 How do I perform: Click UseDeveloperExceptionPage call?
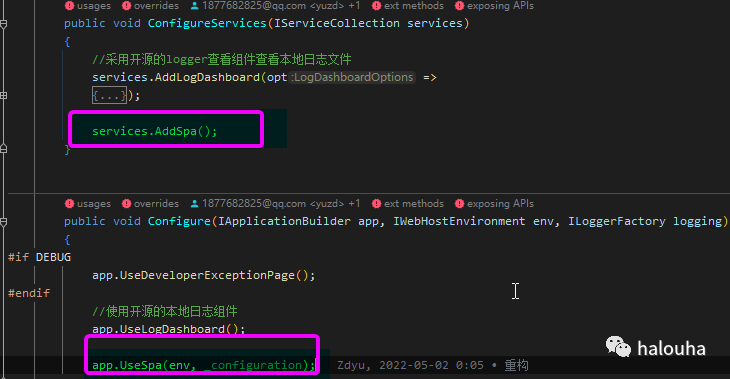click(207, 275)
